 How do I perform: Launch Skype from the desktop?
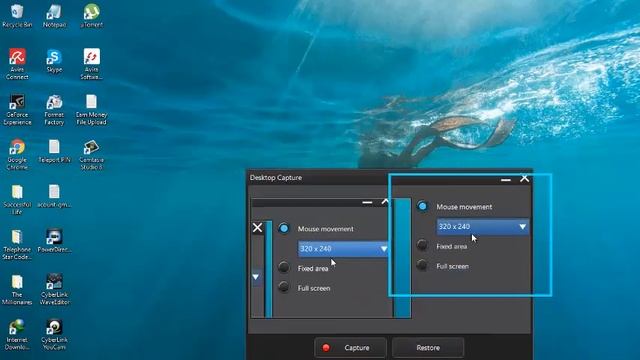coord(54,60)
